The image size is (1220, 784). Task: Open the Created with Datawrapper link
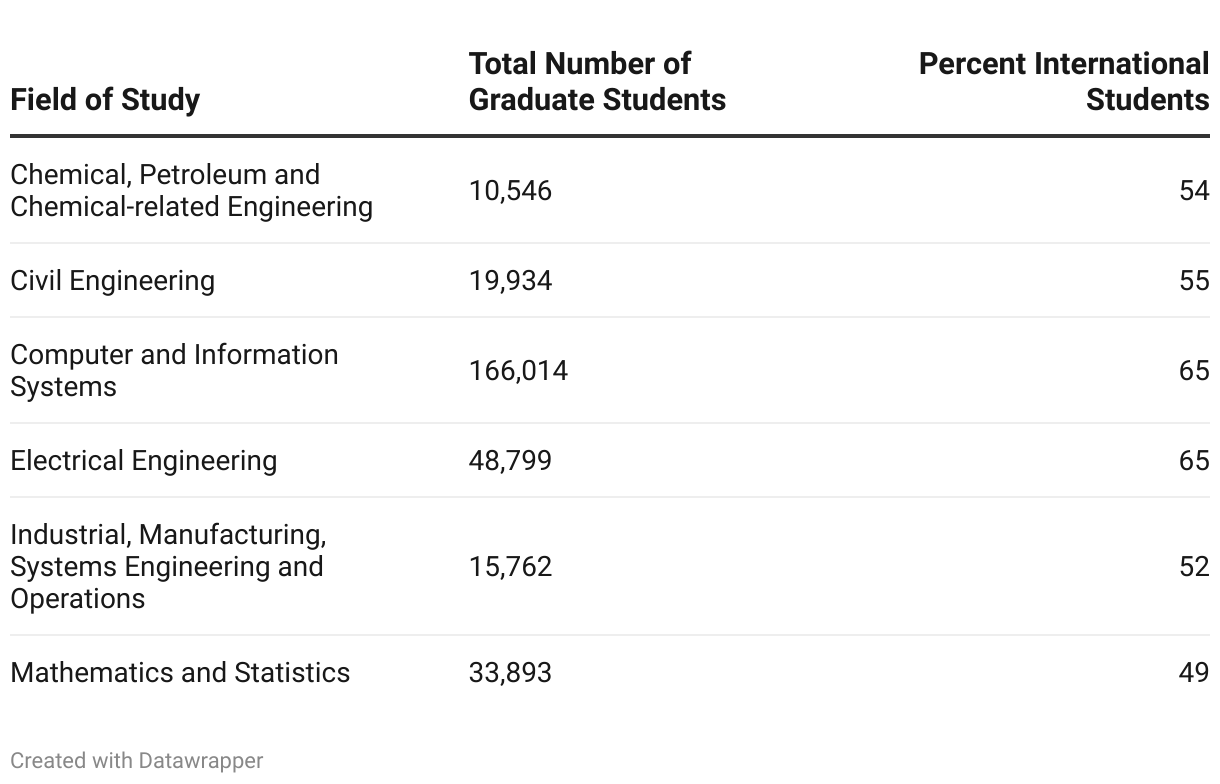137,761
